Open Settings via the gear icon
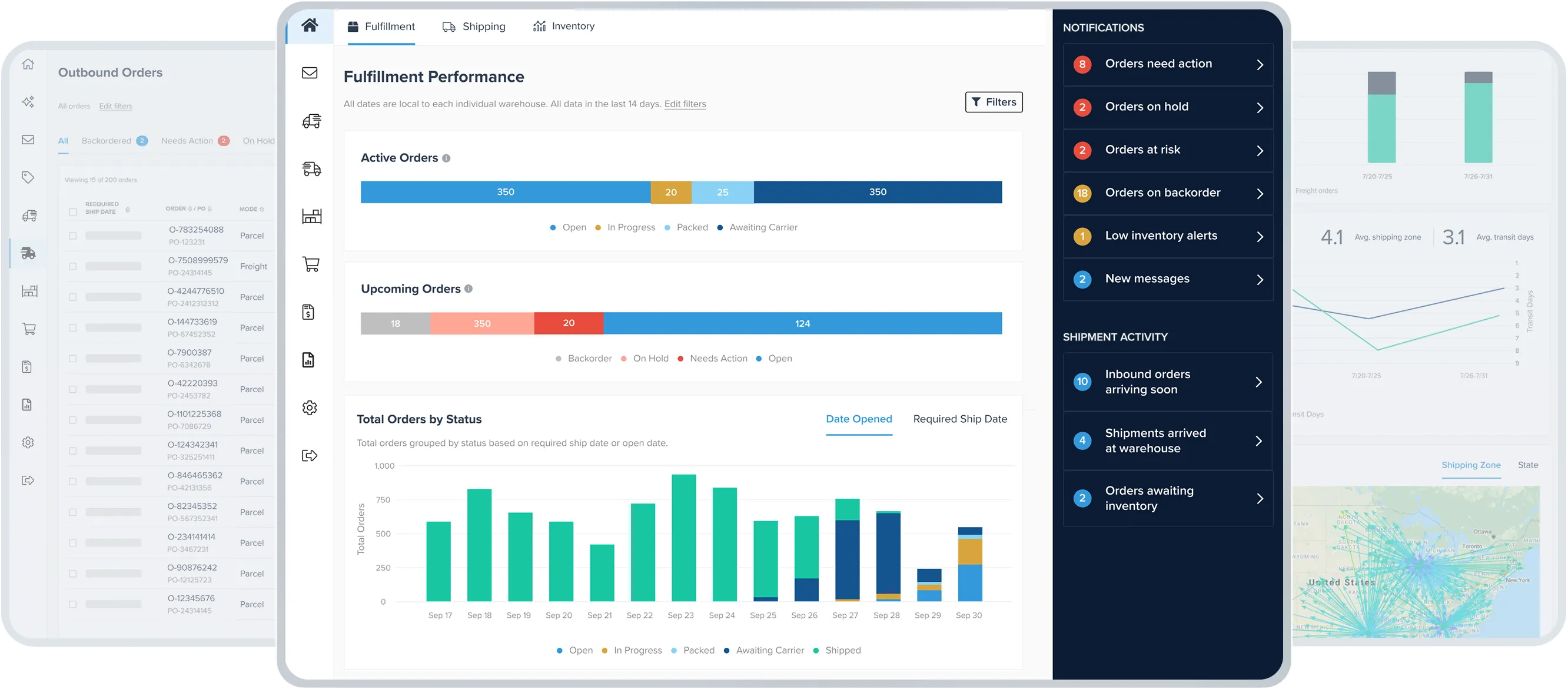Viewport: 1568px width, 689px height. [310, 408]
